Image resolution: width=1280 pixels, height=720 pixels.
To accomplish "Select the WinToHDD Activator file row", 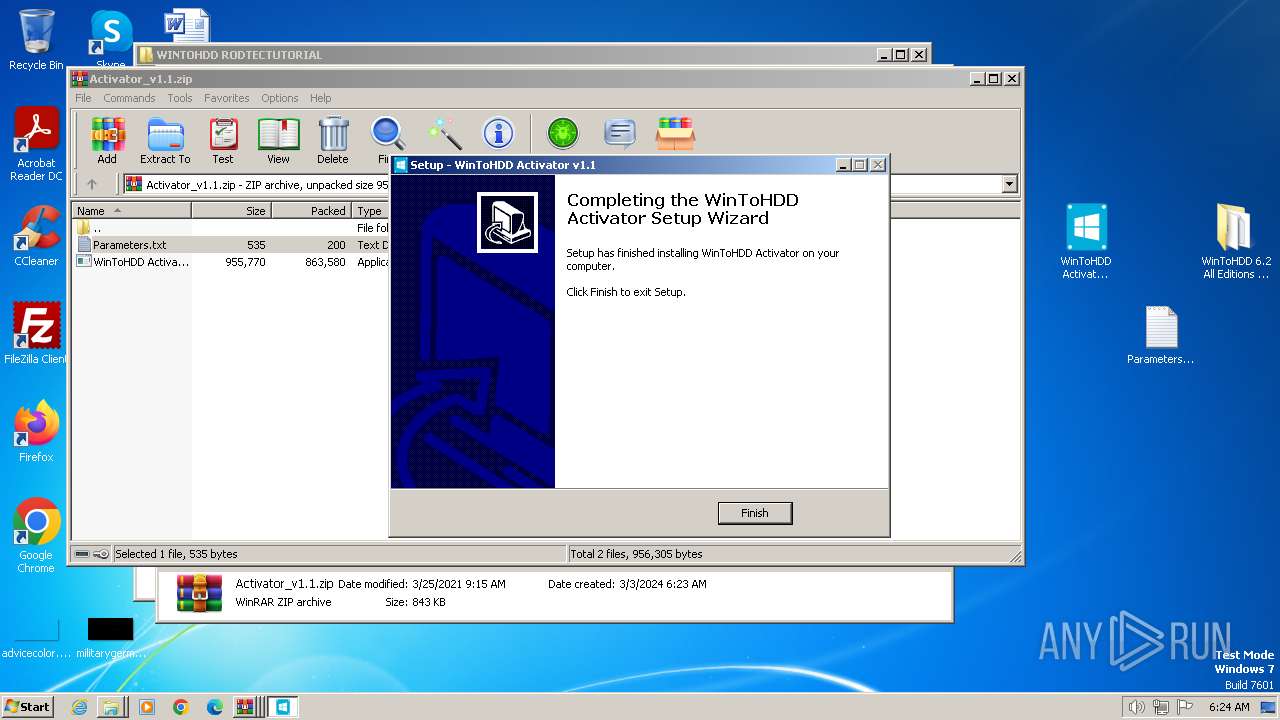I will 231,262.
